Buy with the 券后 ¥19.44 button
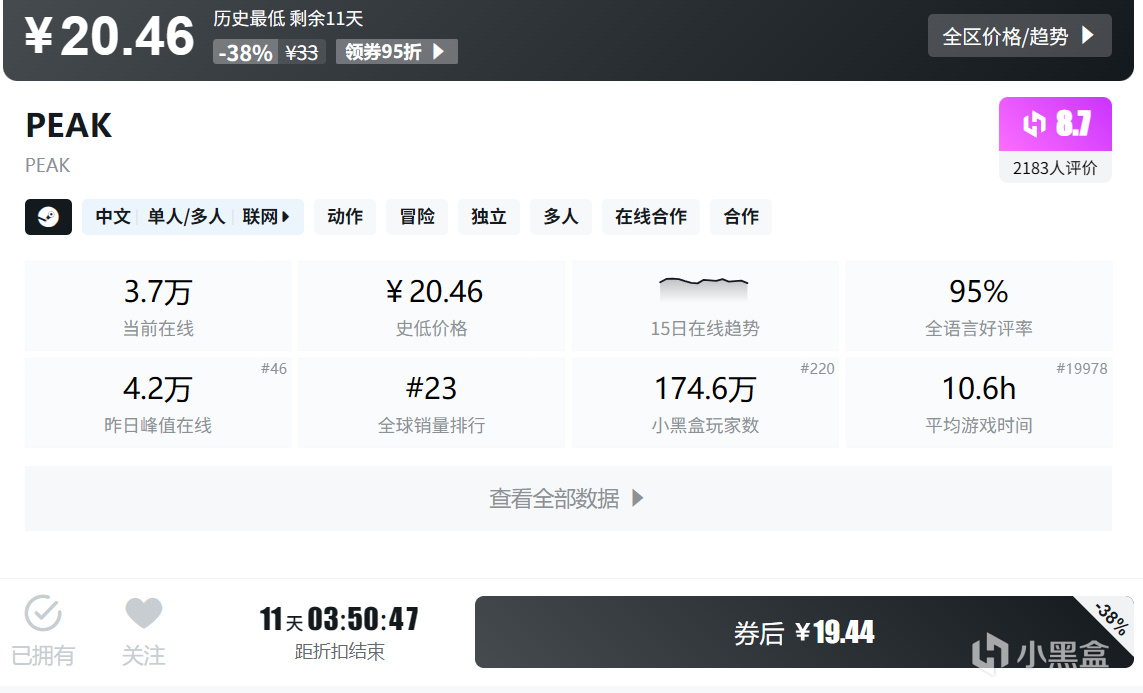 click(x=804, y=632)
